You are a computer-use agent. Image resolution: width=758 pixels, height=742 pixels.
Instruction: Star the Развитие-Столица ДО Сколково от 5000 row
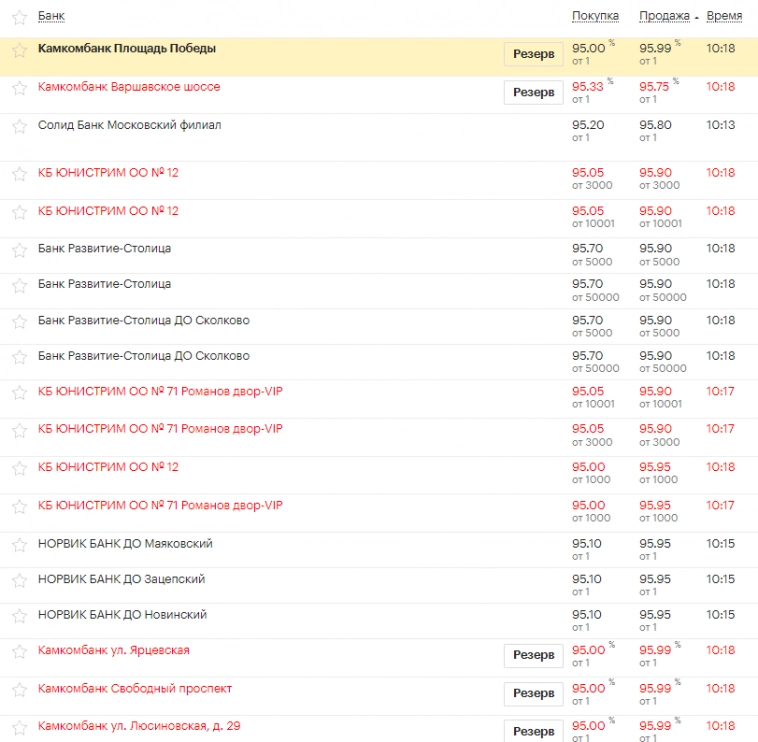point(20,322)
